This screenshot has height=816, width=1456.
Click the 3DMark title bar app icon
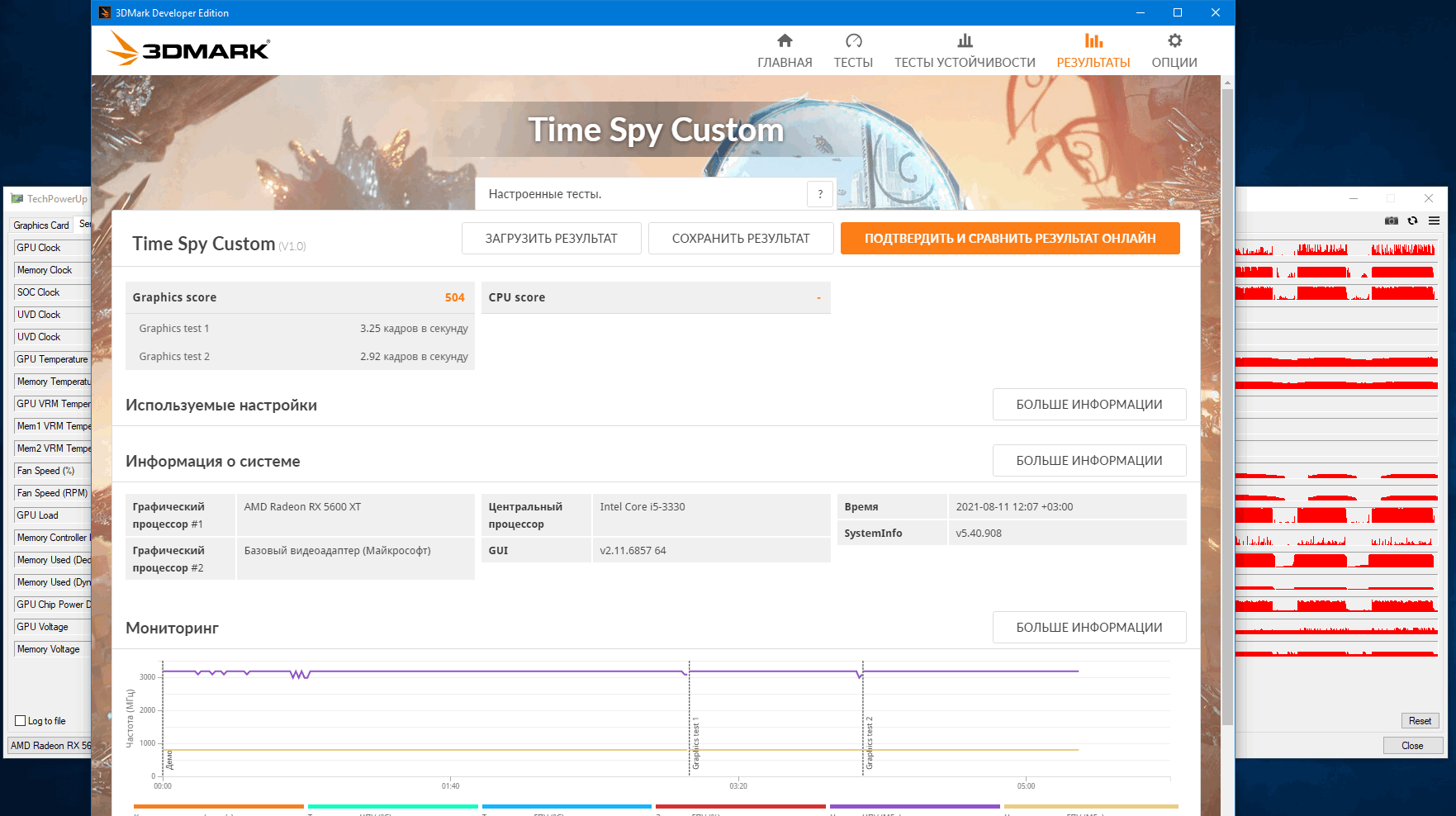pyautogui.click(x=105, y=12)
